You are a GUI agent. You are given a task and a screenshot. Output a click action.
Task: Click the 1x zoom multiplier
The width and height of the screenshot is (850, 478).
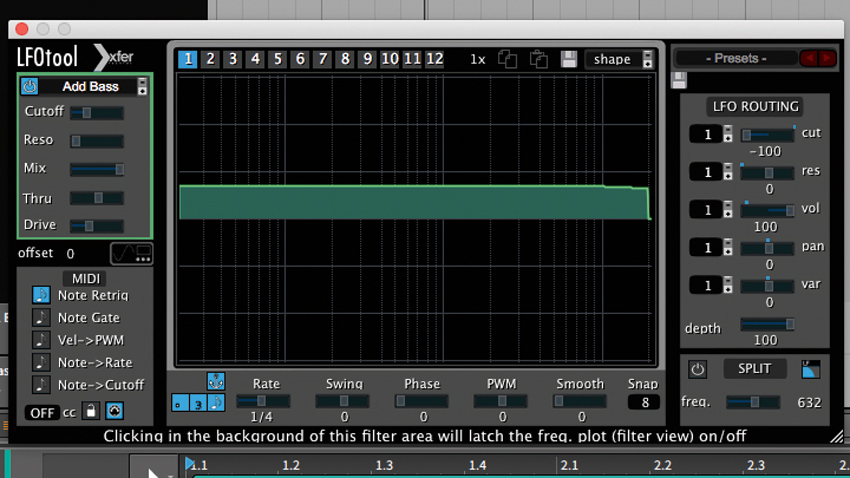coord(477,60)
